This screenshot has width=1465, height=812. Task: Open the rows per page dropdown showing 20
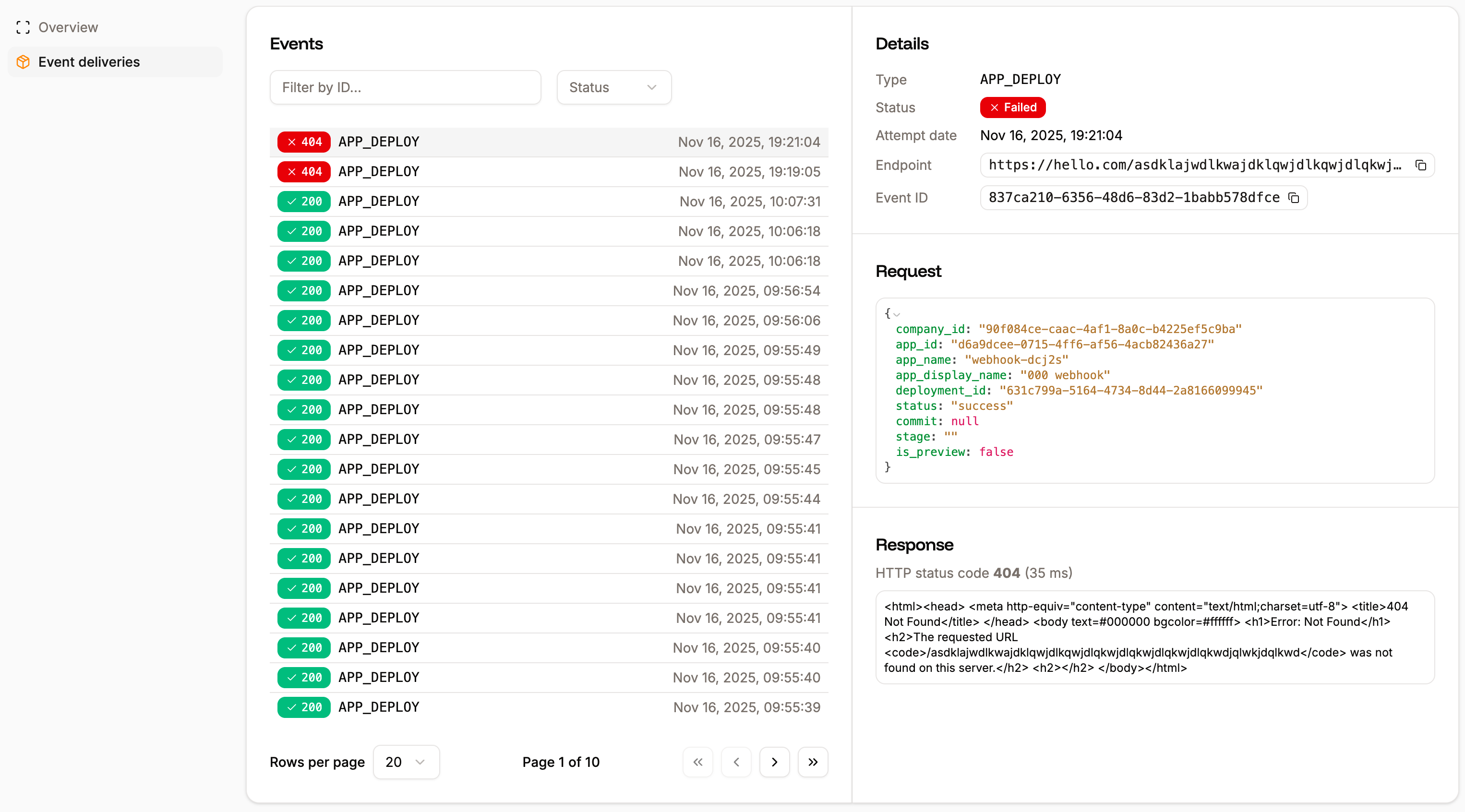[406, 762]
